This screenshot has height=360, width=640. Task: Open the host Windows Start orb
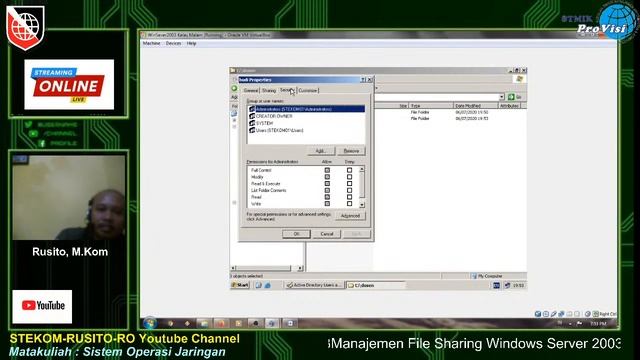pyautogui.click(x=150, y=323)
